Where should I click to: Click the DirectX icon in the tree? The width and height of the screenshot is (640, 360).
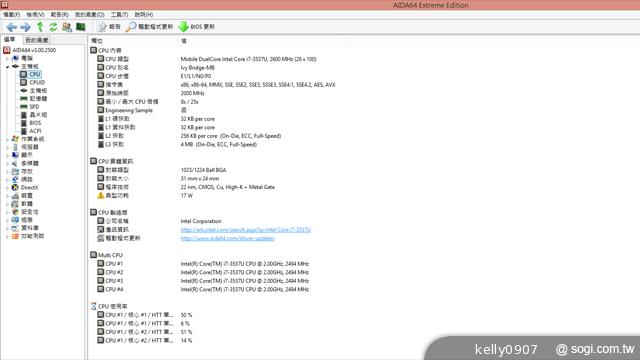click(15, 187)
